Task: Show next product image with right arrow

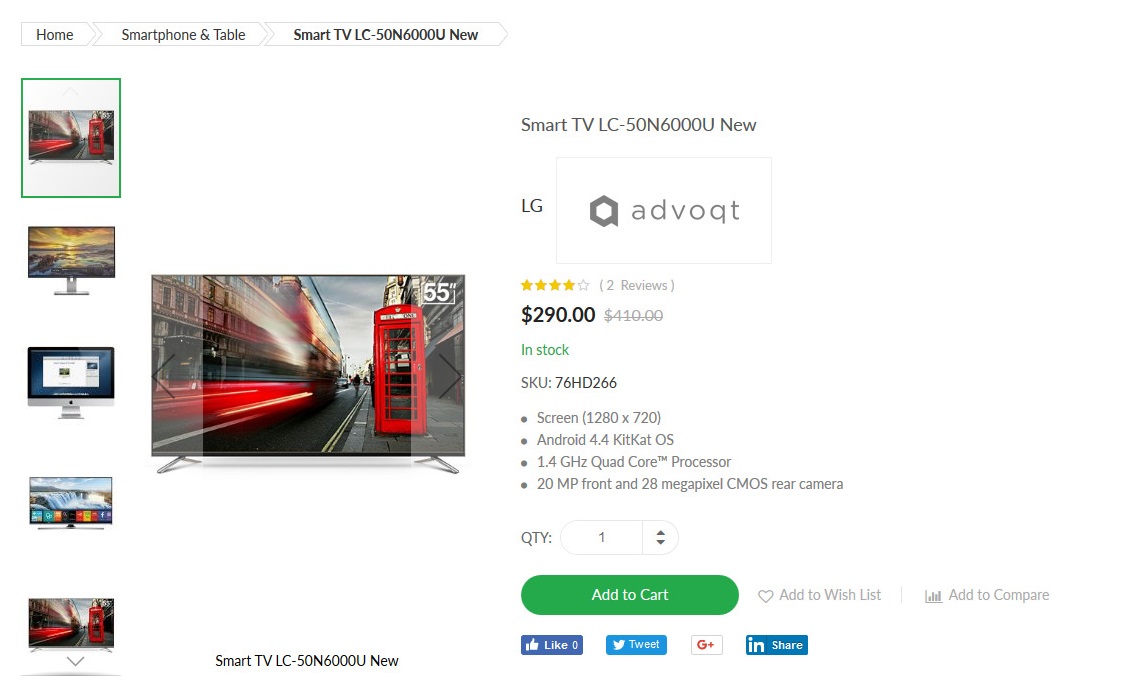Action: click(x=450, y=375)
